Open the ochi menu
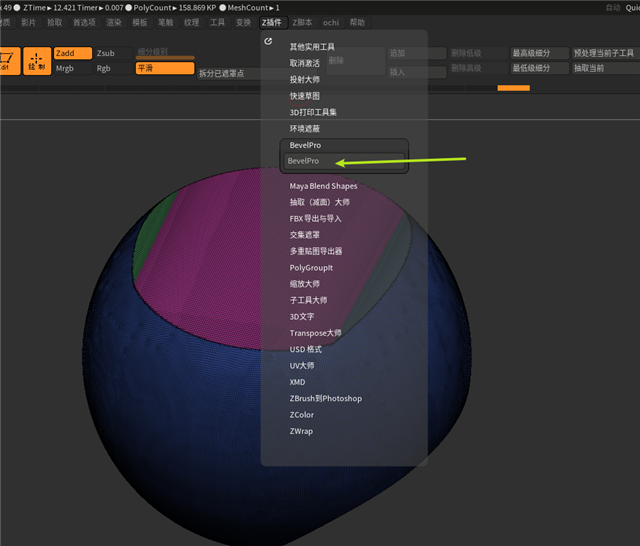This screenshot has height=546, width=640. tap(331, 22)
